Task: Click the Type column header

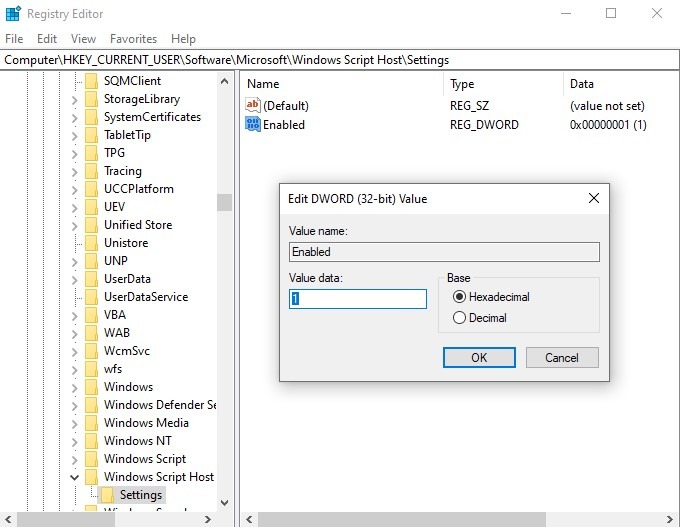Action: tap(503, 84)
